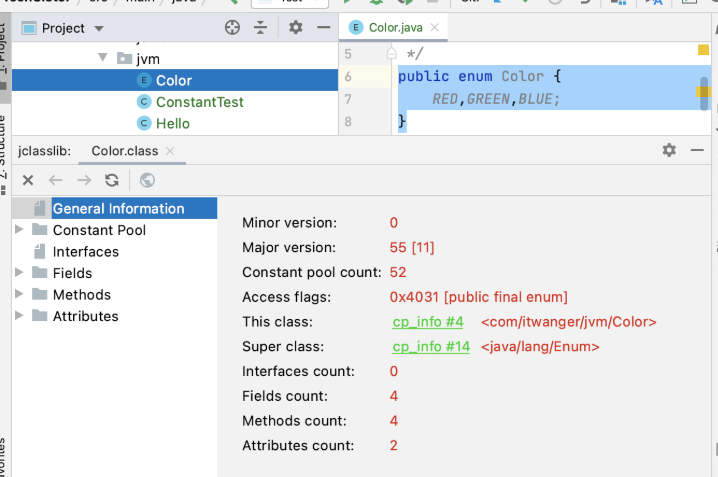Collapse the jvm folder

point(103,57)
